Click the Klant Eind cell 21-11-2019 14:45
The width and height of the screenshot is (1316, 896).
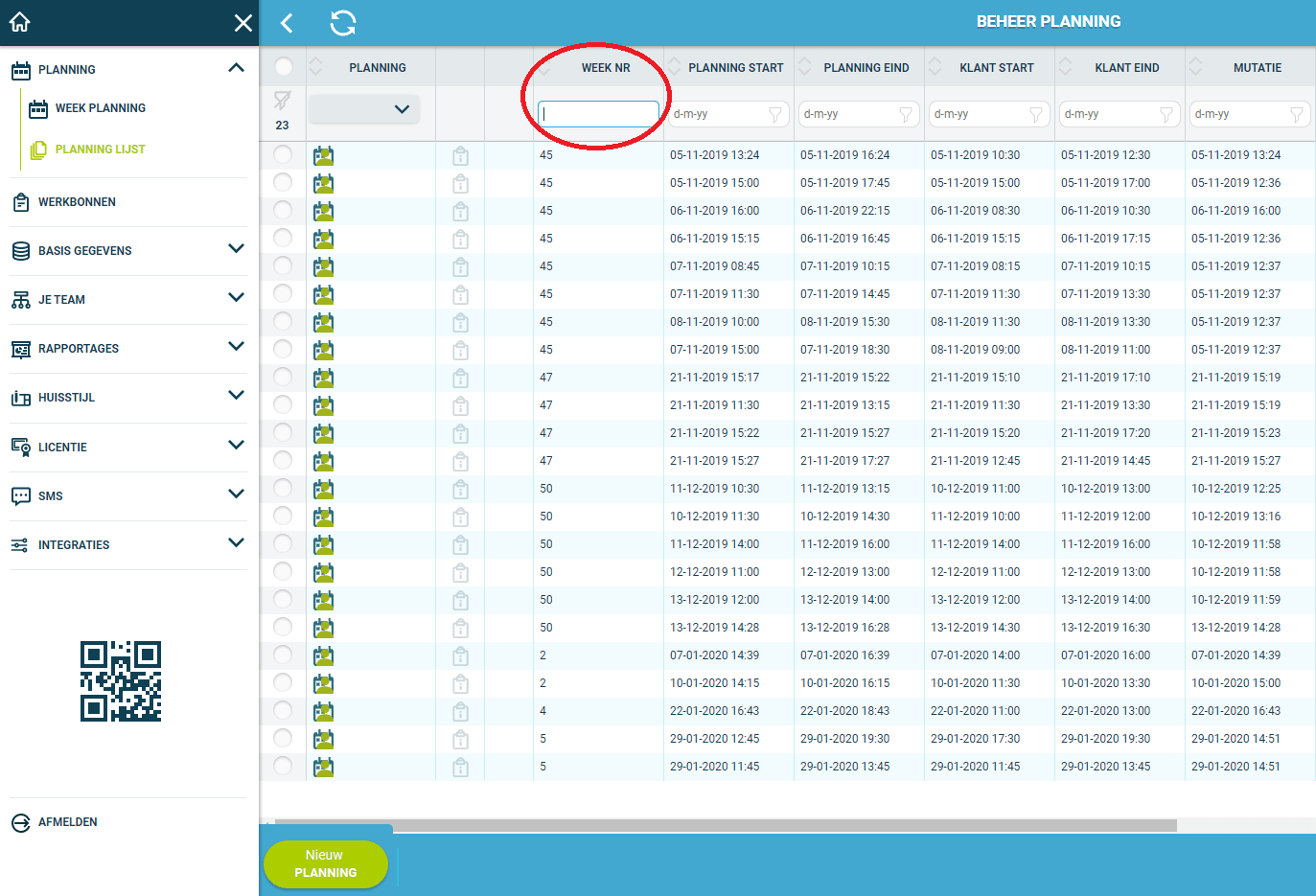[1105, 461]
